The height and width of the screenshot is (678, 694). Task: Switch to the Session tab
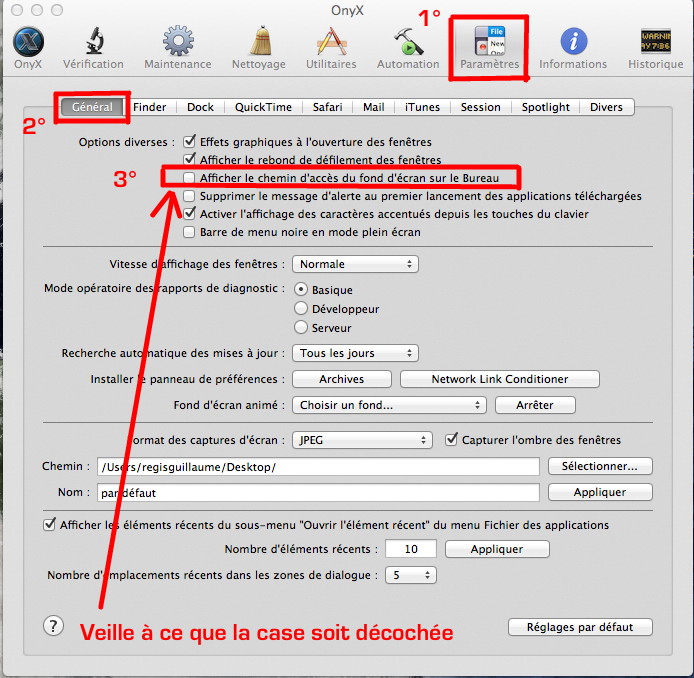[x=481, y=107]
